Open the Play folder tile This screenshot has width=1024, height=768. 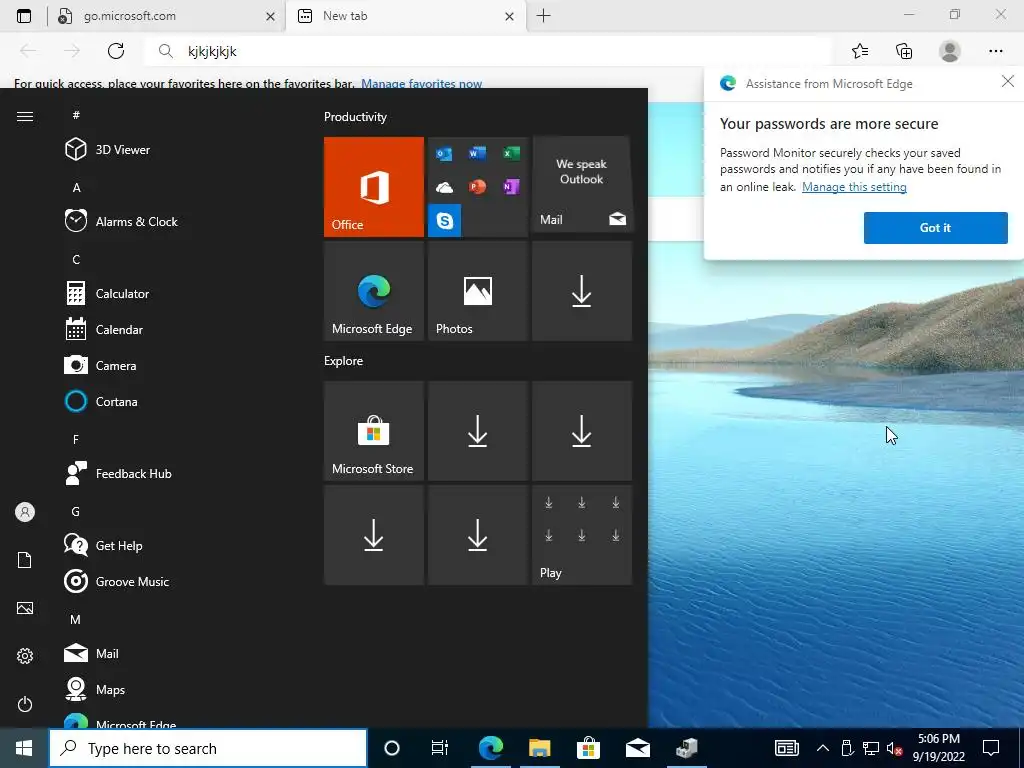click(582, 535)
